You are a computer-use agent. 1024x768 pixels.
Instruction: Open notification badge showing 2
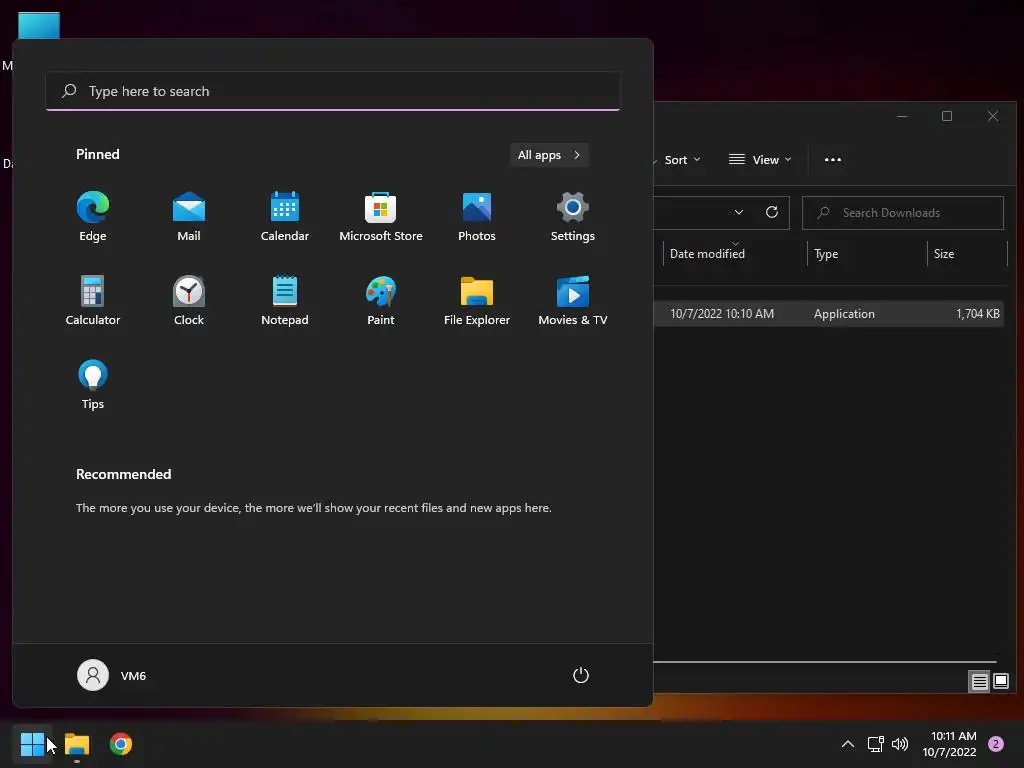coord(996,744)
